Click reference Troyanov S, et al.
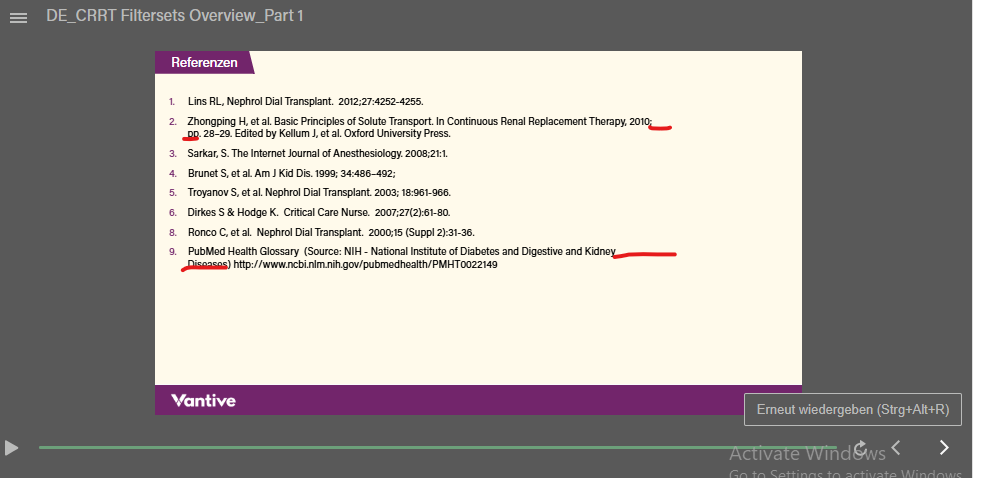Image resolution: width=987 pixels, height=478 pixels. [x=319, y=193]
